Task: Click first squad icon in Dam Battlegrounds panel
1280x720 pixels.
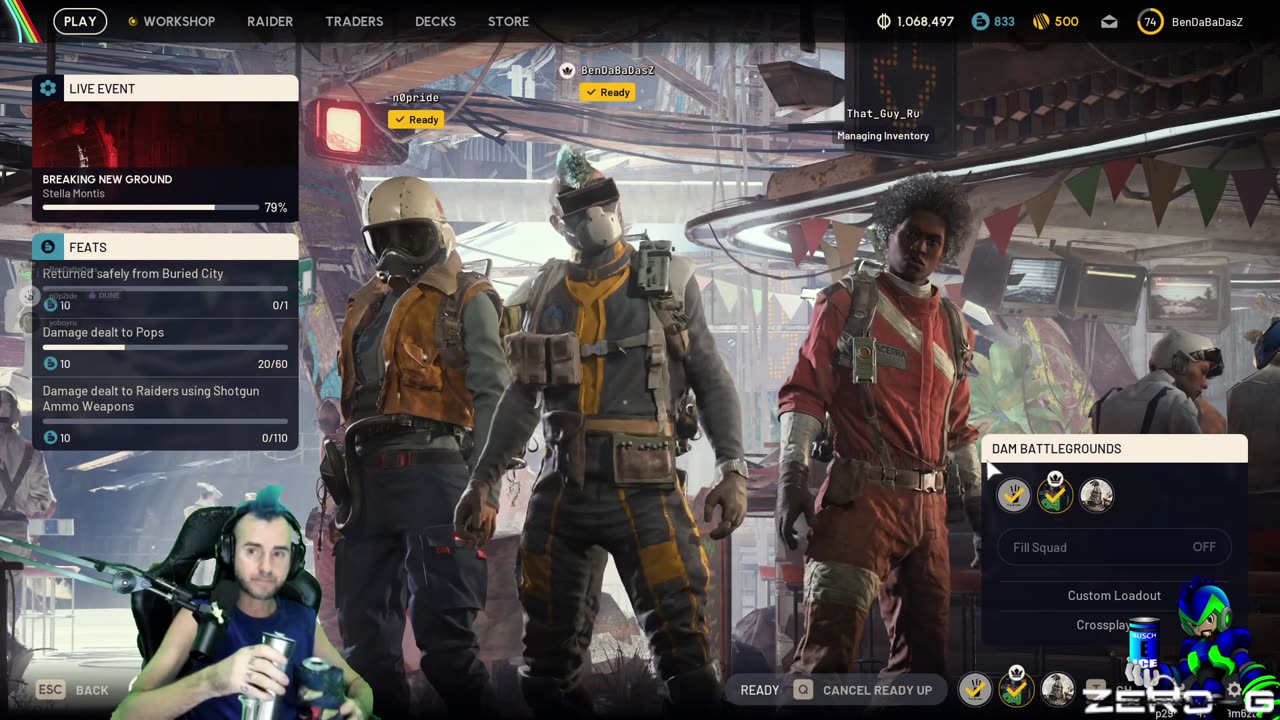Action: pyautogui.click(x=1013, y=495)
